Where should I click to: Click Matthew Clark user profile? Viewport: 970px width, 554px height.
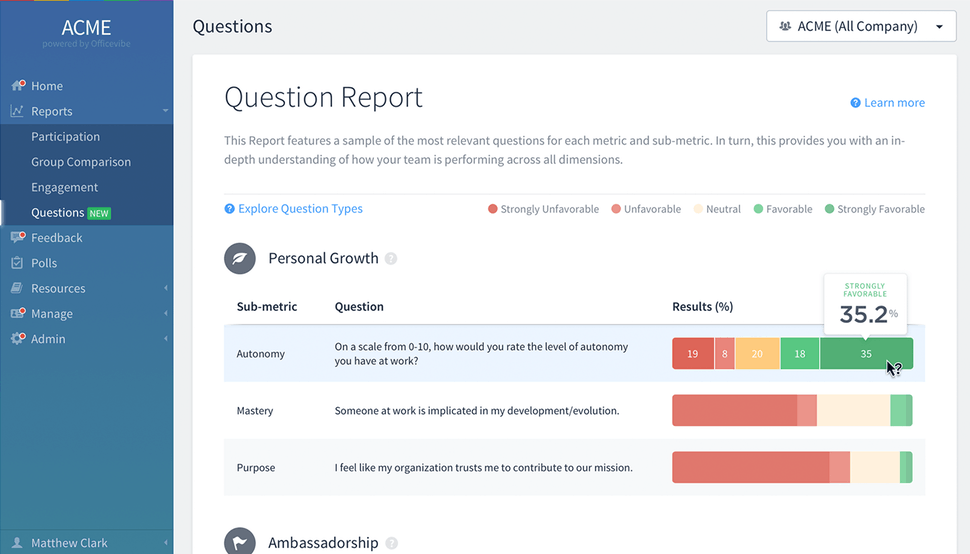pyautogui.click(x=68, y=543)
